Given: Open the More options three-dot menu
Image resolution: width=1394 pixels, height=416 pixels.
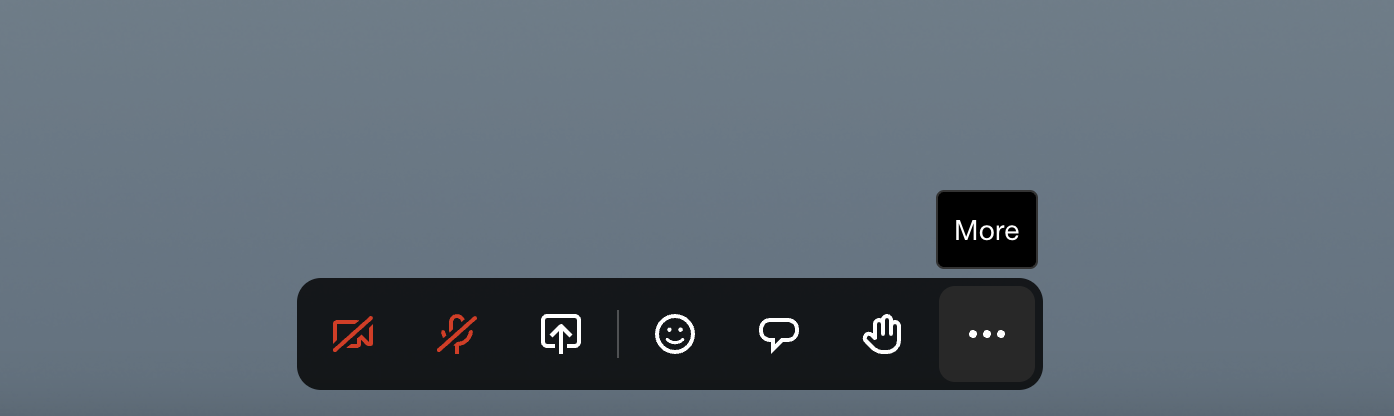Looking at the screenshot, I should coord(987,334).
